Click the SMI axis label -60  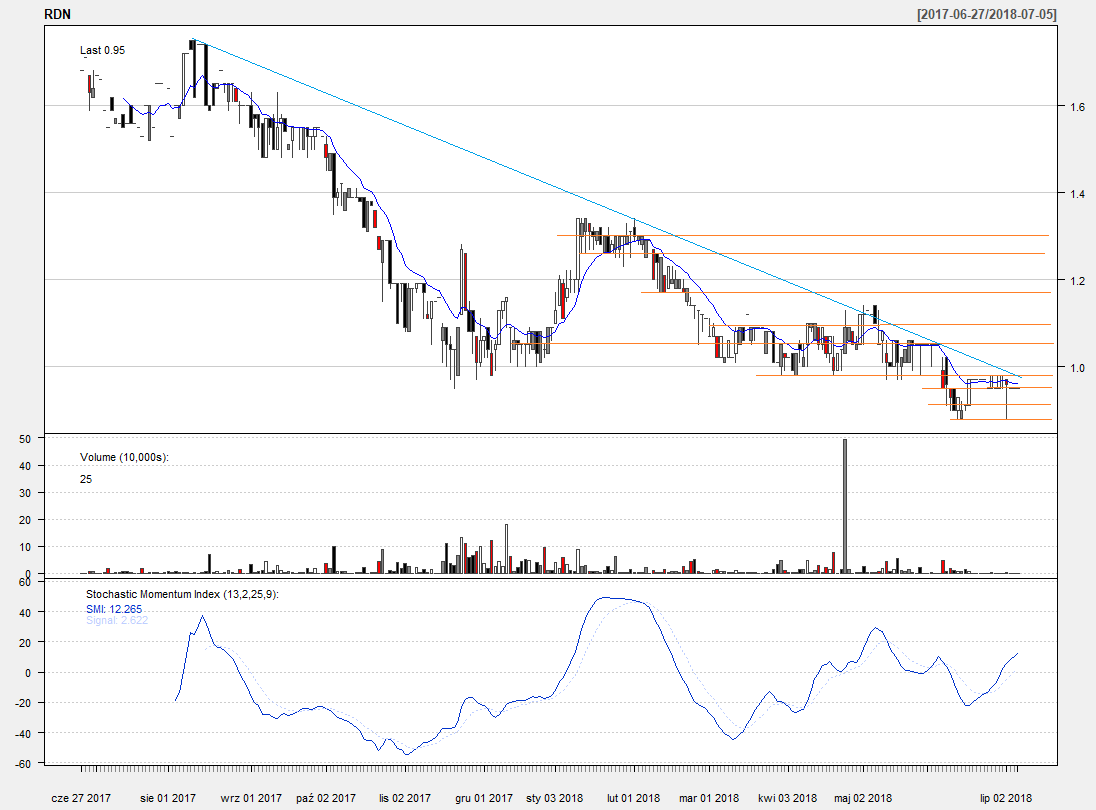tap(24, 764)
